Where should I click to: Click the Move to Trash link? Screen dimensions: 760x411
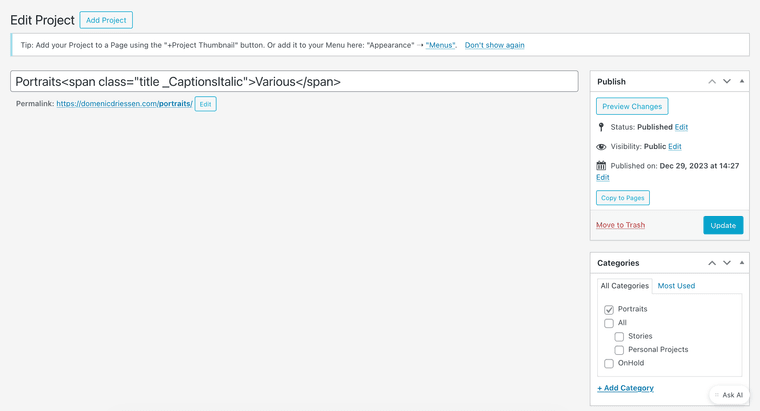(x=620, y=225)
